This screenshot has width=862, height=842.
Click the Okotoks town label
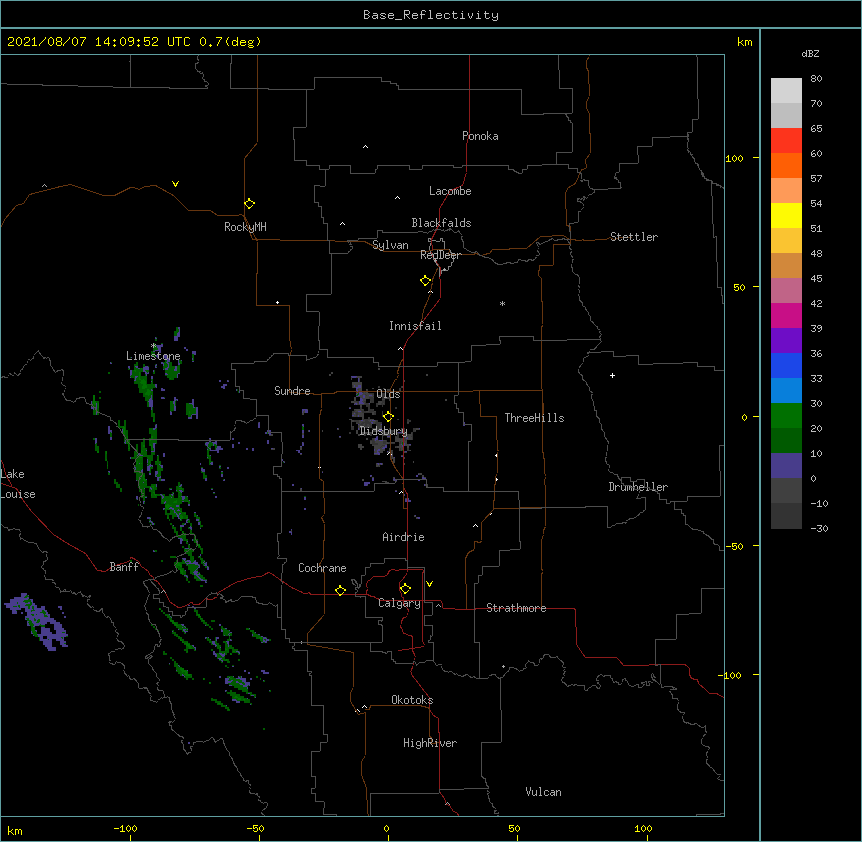click(x=412, y=700)
